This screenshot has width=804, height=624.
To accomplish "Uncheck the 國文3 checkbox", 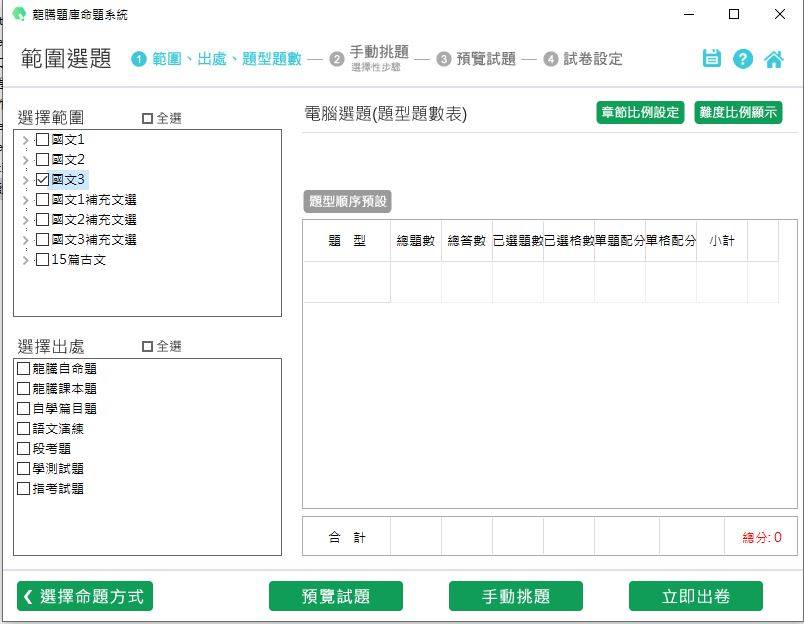I will coord(43,179).
